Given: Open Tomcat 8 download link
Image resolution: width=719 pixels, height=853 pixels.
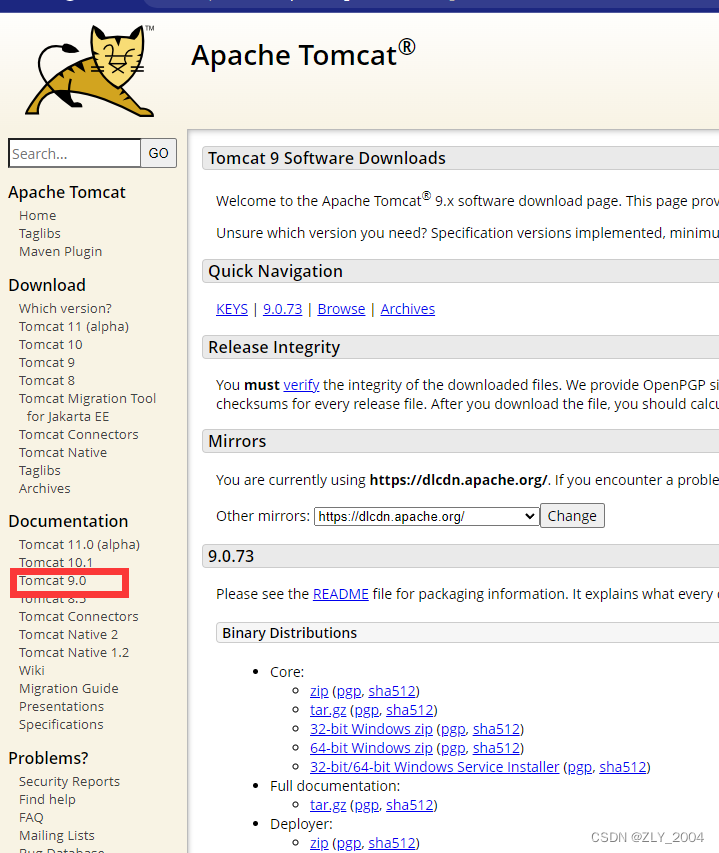Looking at the screenshot, I should click(47, 380).
